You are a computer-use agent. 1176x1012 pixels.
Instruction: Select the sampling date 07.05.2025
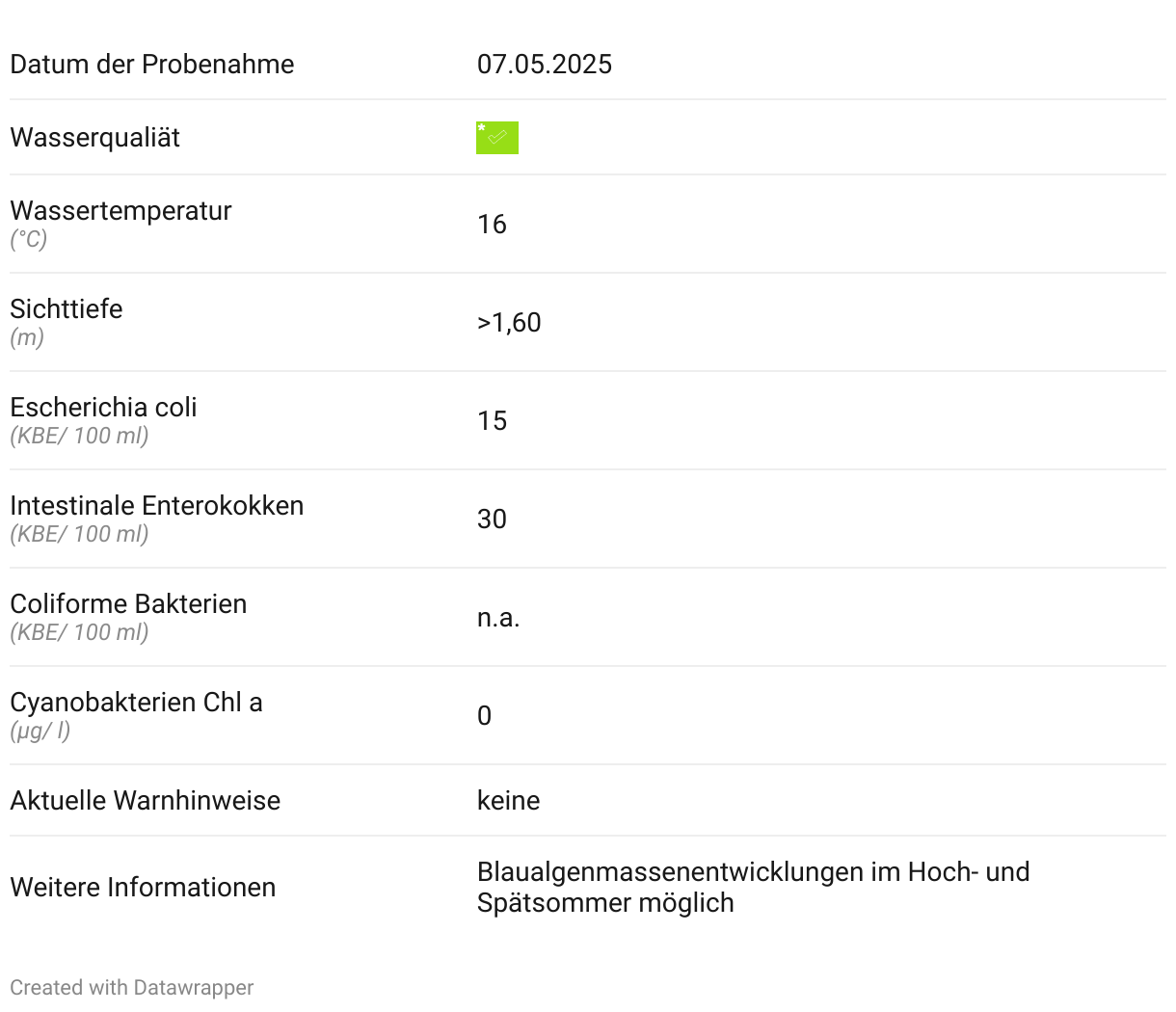click(x=544, y=64)
